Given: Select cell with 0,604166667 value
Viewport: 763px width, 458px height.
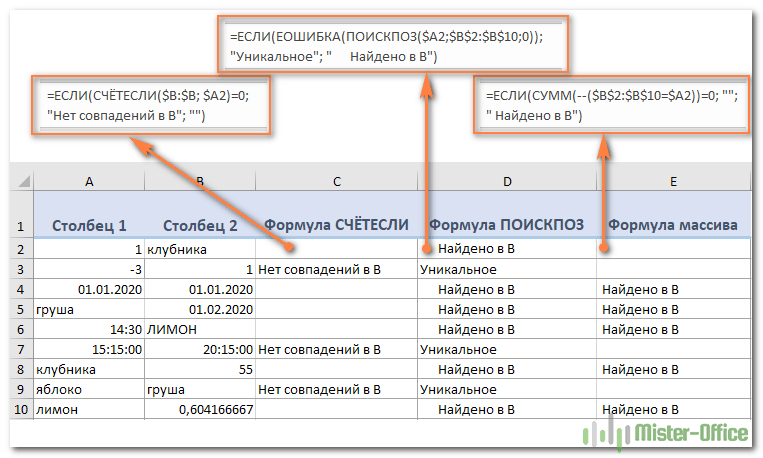Looking at the screenshot, I should 200,409.
